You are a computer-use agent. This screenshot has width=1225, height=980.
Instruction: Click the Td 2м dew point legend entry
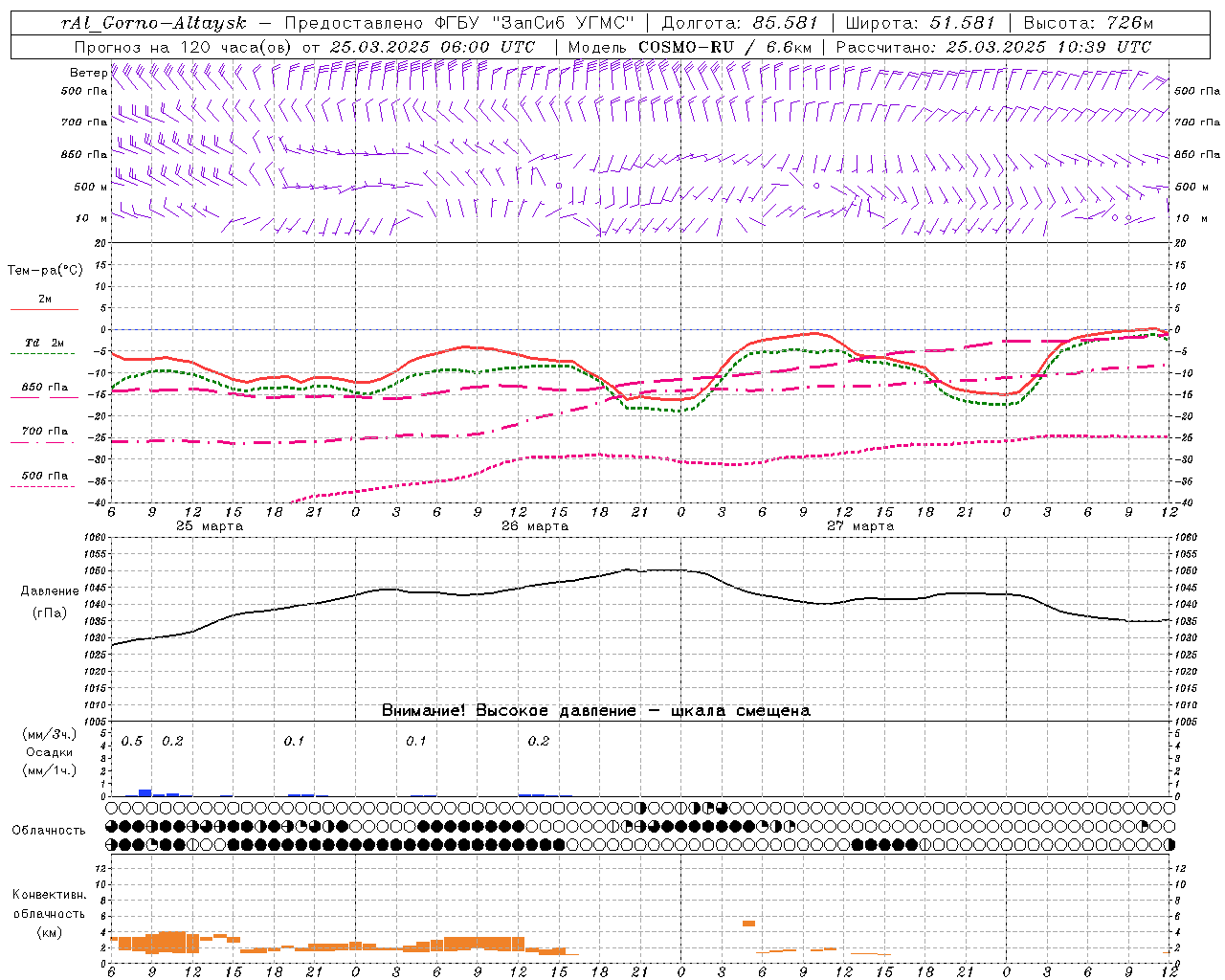44,343
